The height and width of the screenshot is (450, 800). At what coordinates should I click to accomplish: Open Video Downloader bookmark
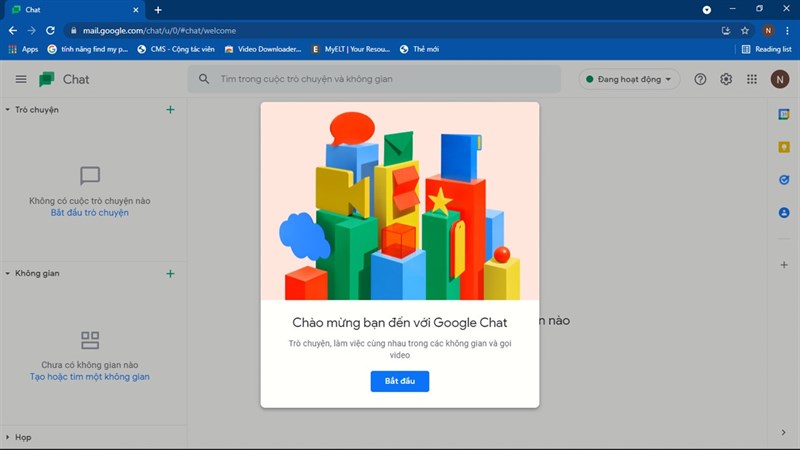(263, 49)
